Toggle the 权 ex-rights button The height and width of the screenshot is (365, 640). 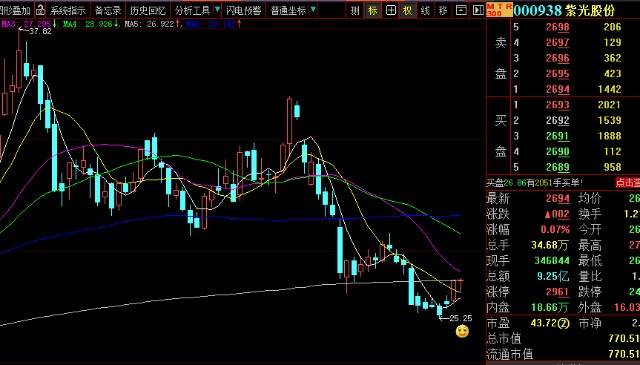[x=408, y=10]
